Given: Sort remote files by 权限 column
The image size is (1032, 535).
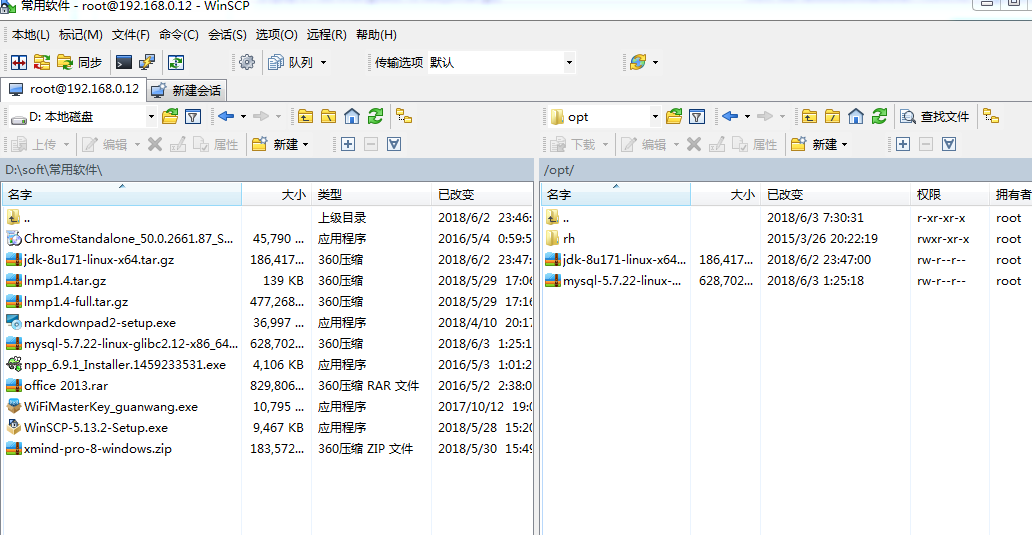Looking at the screenshot, I should [x=950, y=195].
